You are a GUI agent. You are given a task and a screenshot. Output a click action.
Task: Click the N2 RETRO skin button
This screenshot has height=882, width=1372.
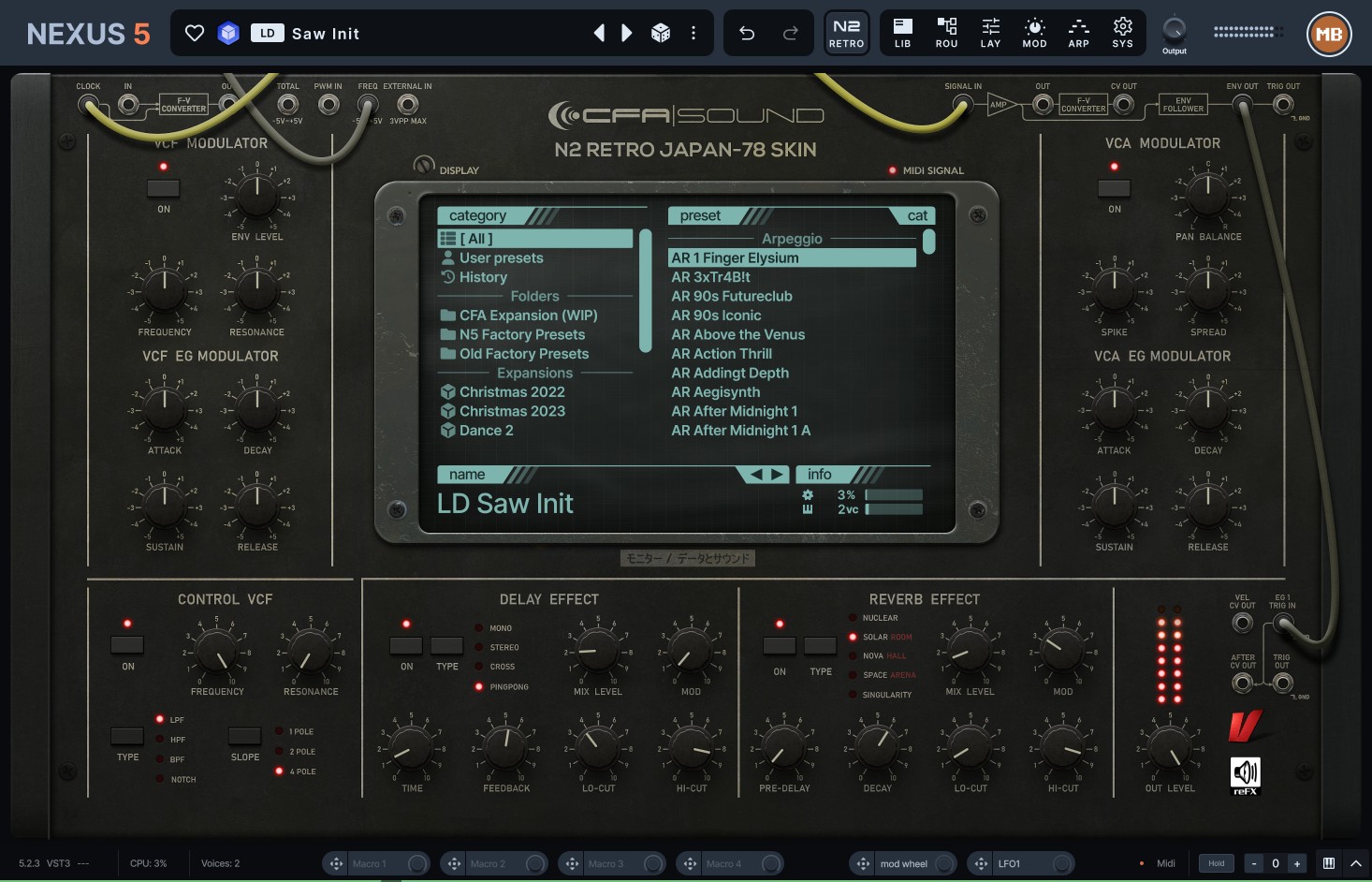click(846, 33)
